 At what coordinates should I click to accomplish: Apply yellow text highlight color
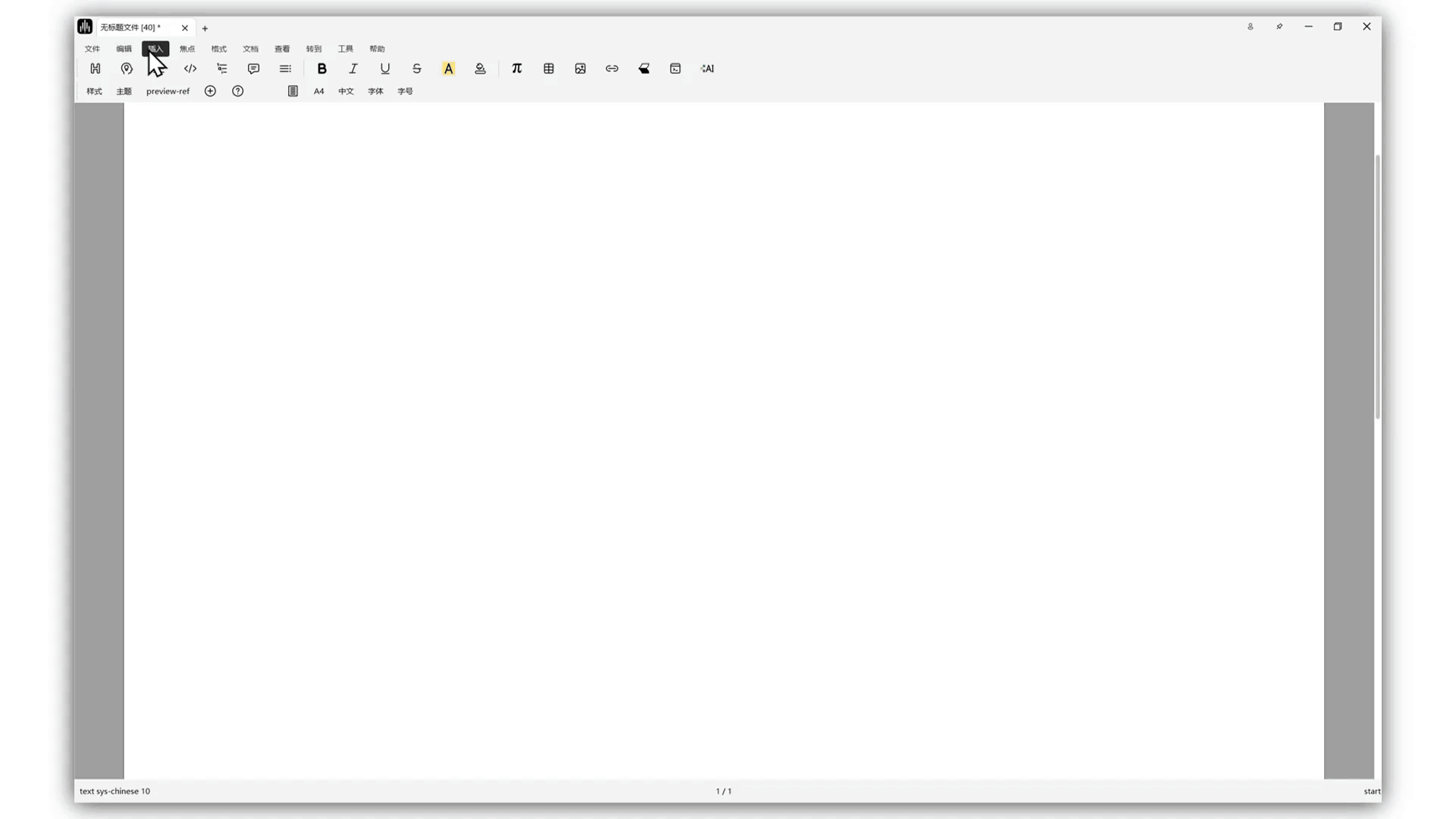click(x=448, y=68)
